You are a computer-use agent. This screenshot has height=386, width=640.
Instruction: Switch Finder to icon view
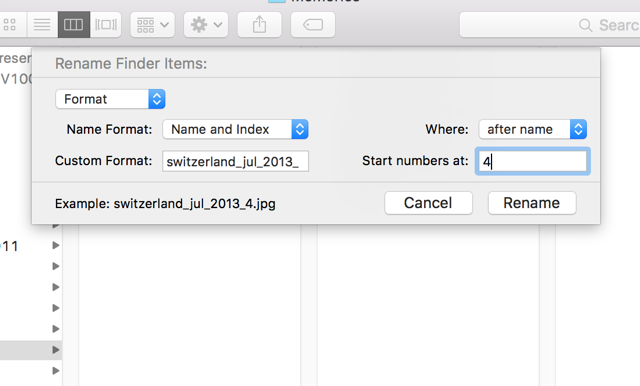[x=10, y=25]
